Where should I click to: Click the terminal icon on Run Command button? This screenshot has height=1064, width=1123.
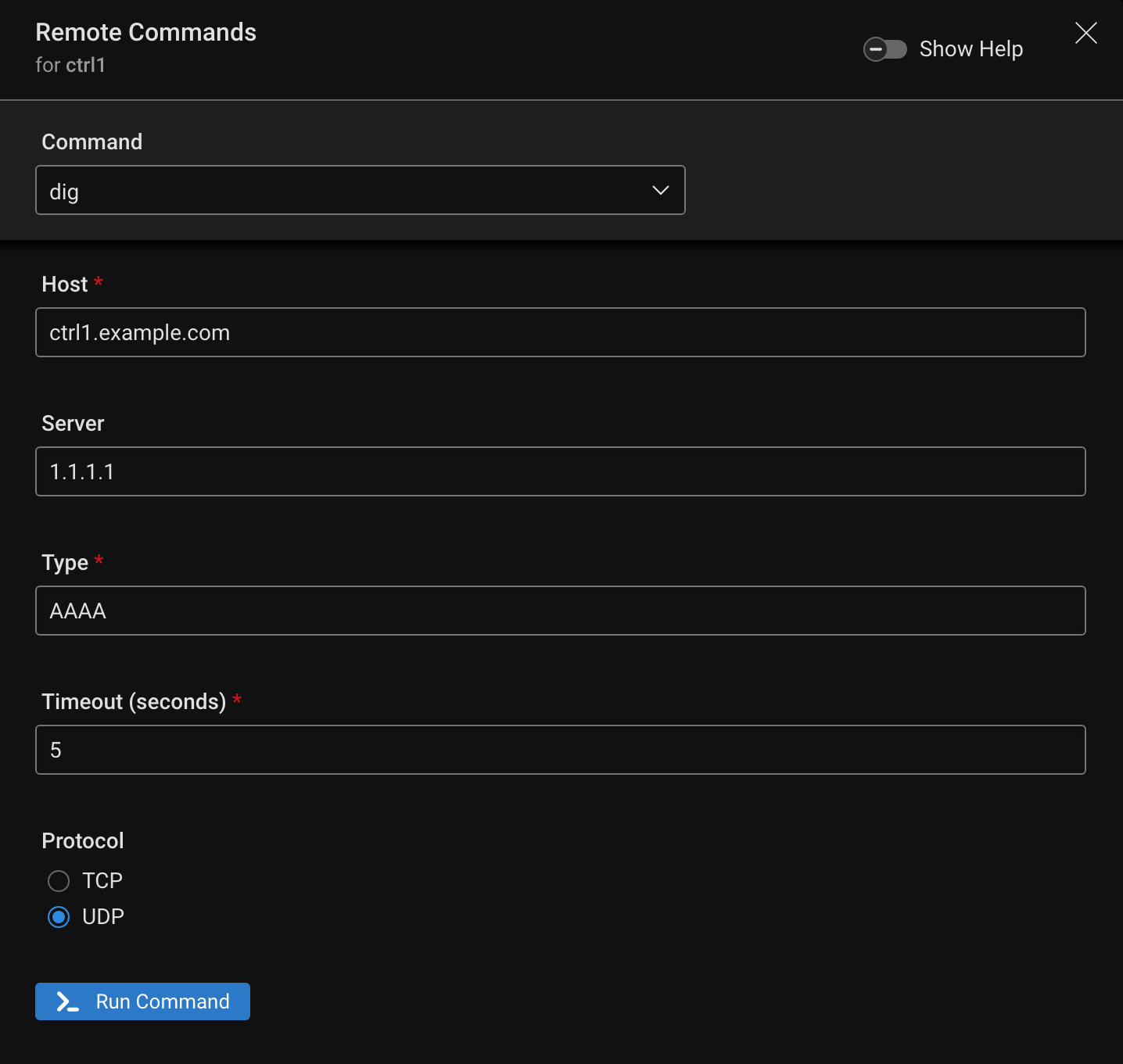pyautogui.click(x=66, y=1001)
